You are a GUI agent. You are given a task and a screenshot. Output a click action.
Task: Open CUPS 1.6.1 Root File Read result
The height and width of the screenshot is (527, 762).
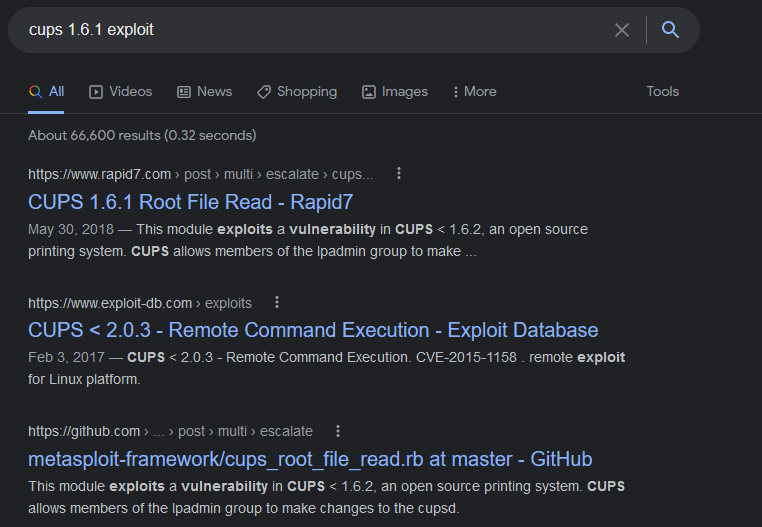(x=190, y=202)
